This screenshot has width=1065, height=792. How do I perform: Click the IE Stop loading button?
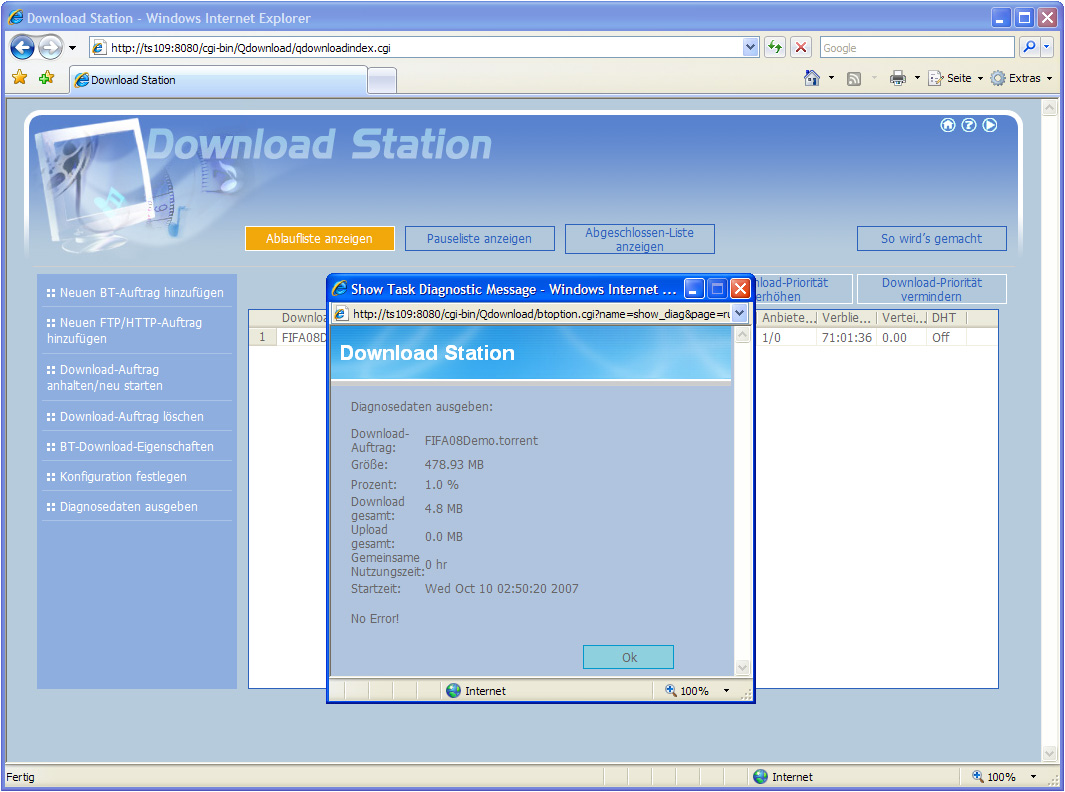(801, 47)
